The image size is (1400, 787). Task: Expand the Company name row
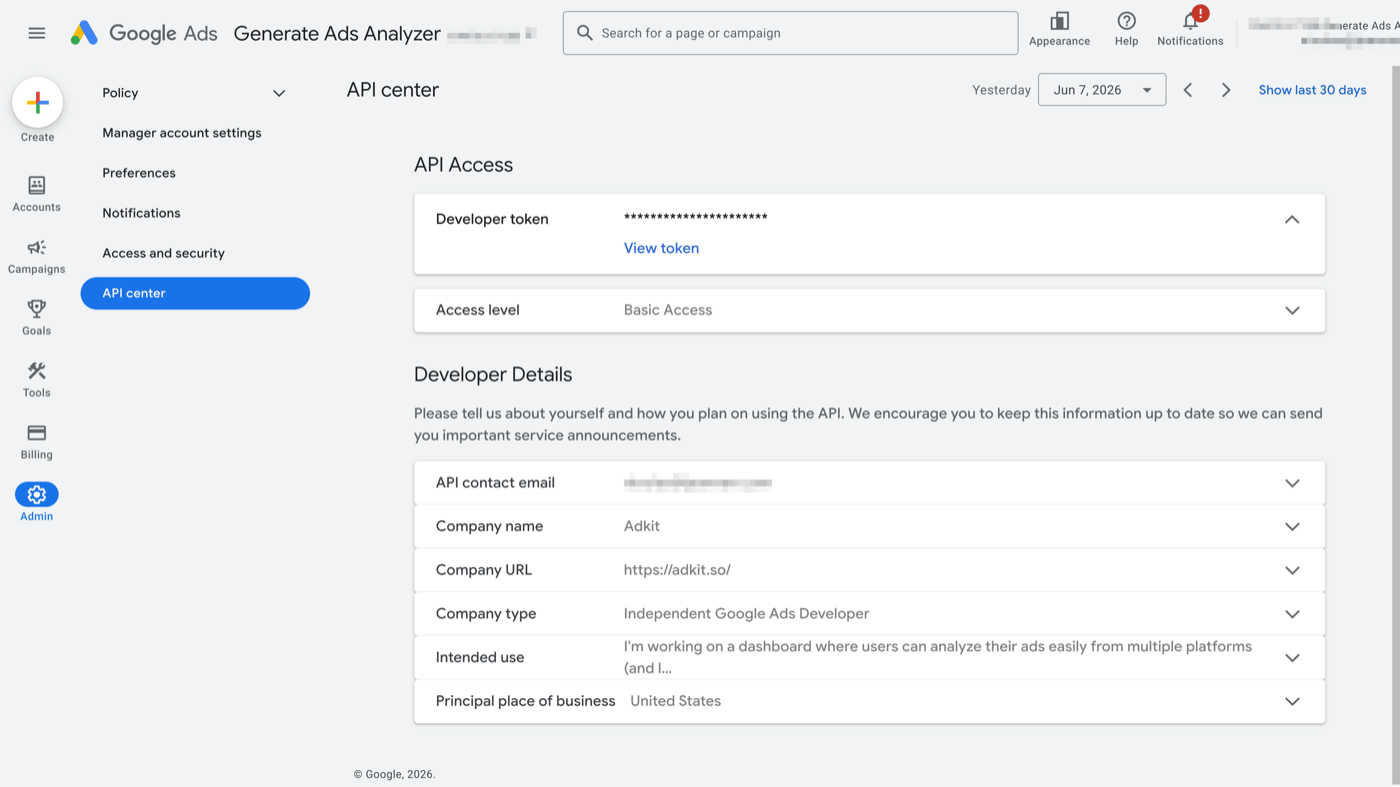(1292, 526)
